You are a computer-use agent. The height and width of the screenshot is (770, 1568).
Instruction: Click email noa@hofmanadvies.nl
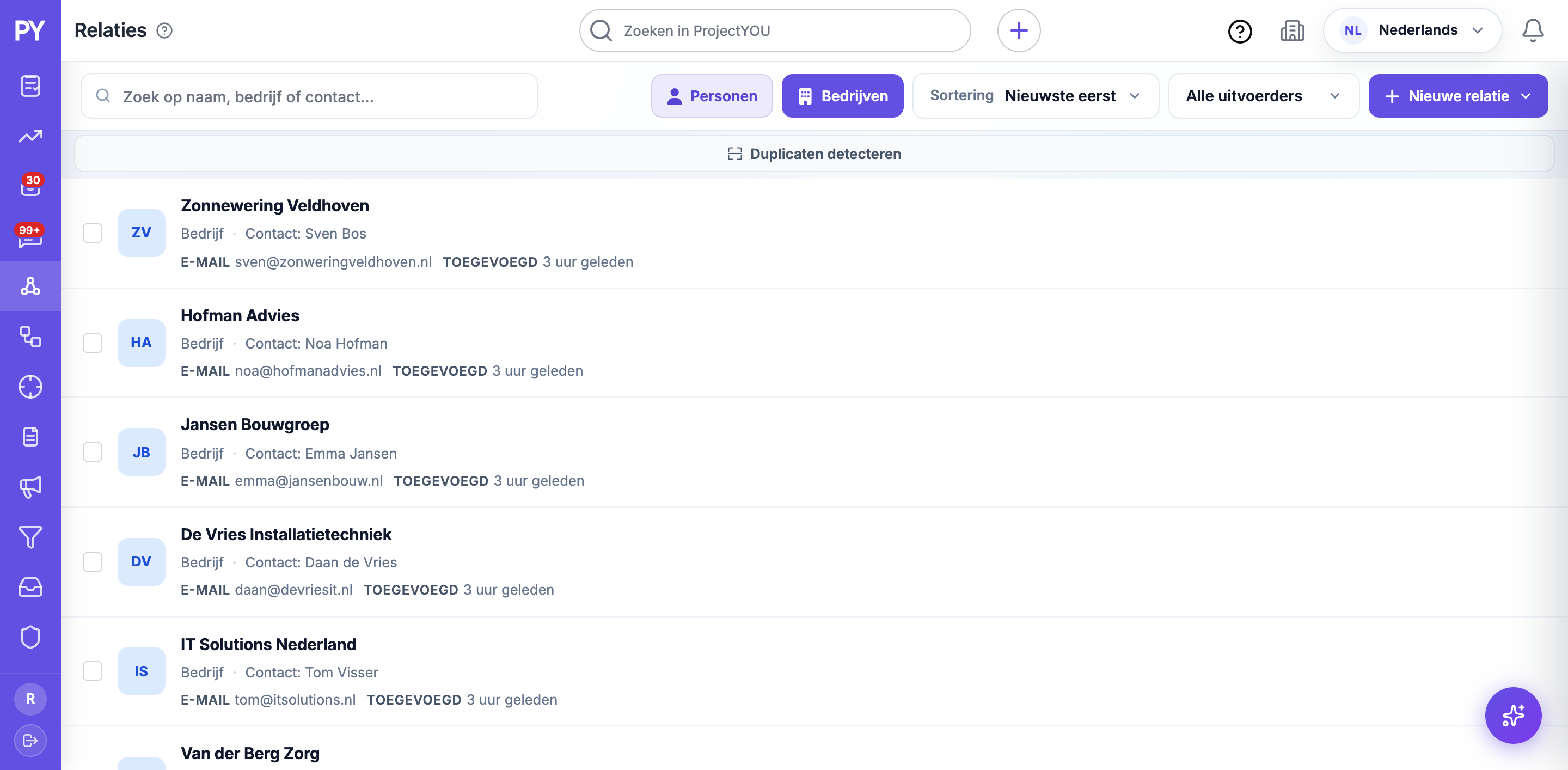point(308,371)
